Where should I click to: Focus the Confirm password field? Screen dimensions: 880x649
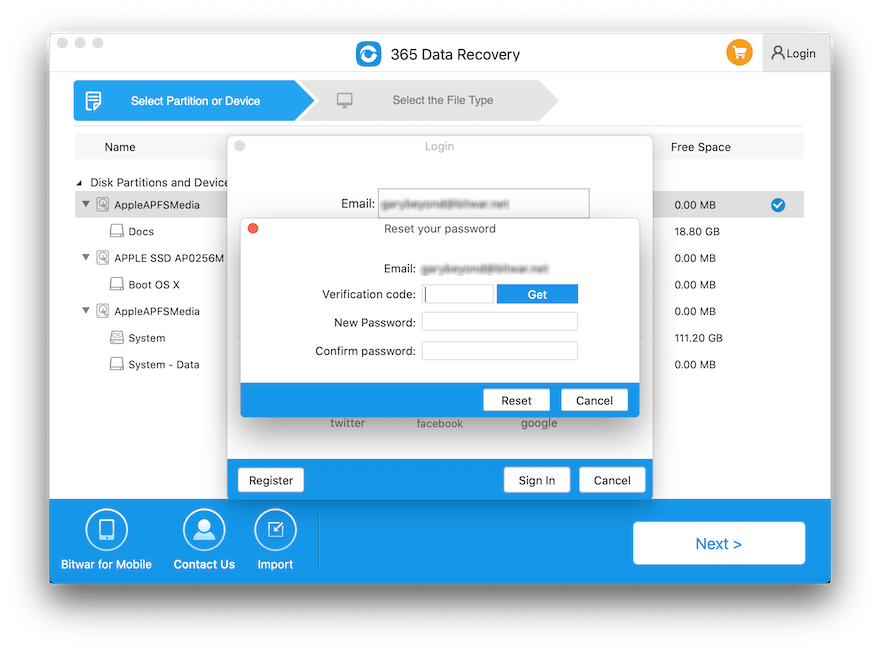click(x=499, y=351)
